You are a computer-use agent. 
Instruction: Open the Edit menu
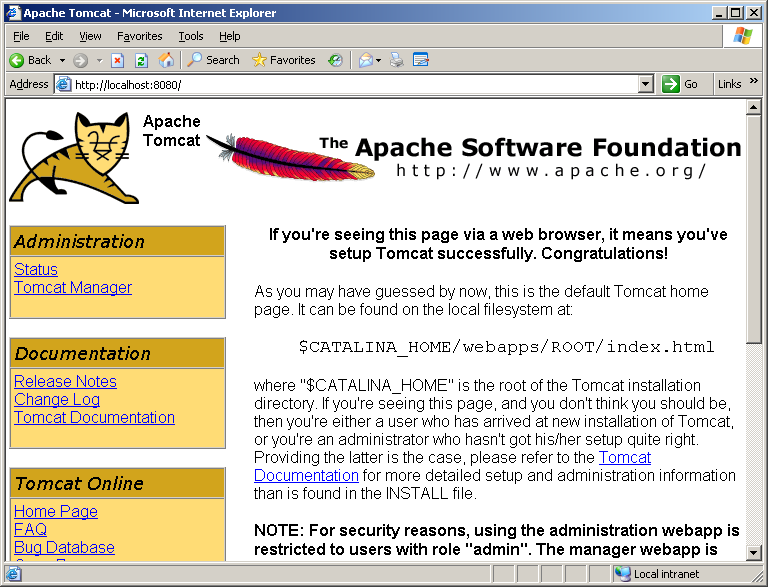[x=54, y=36]
